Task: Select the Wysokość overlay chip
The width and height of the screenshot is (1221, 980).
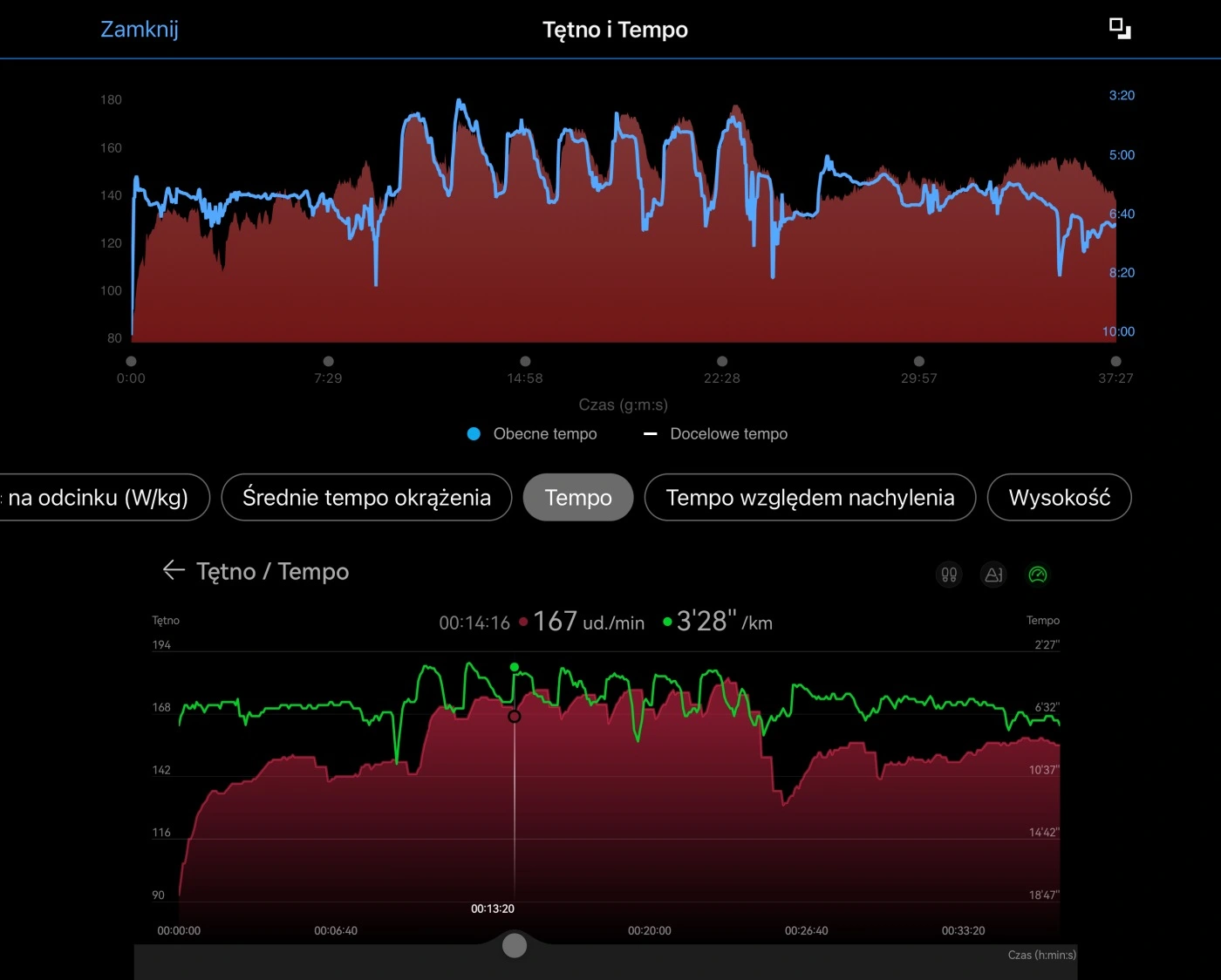Action: pos(1059,497)
